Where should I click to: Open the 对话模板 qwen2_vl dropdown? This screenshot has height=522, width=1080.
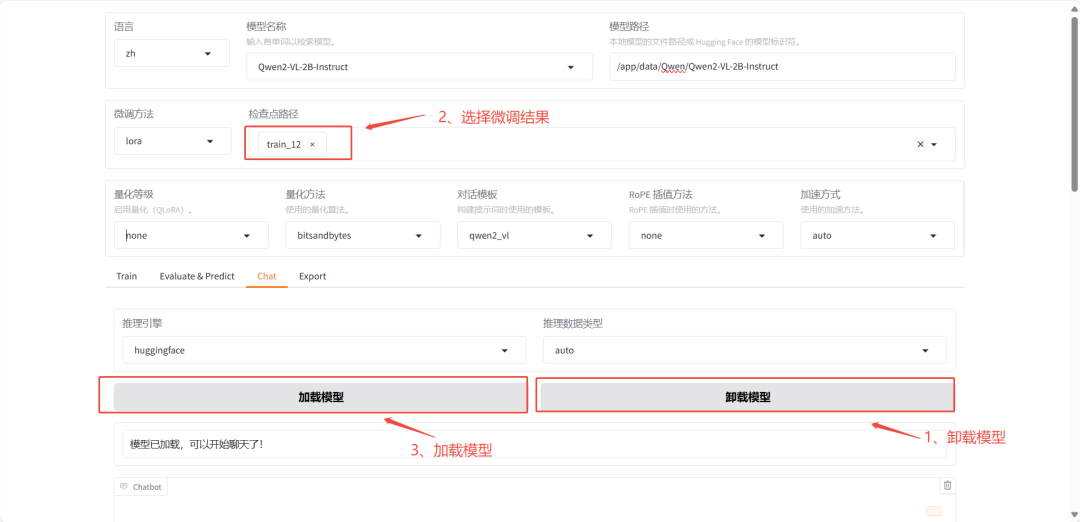(x=534, y=236)
